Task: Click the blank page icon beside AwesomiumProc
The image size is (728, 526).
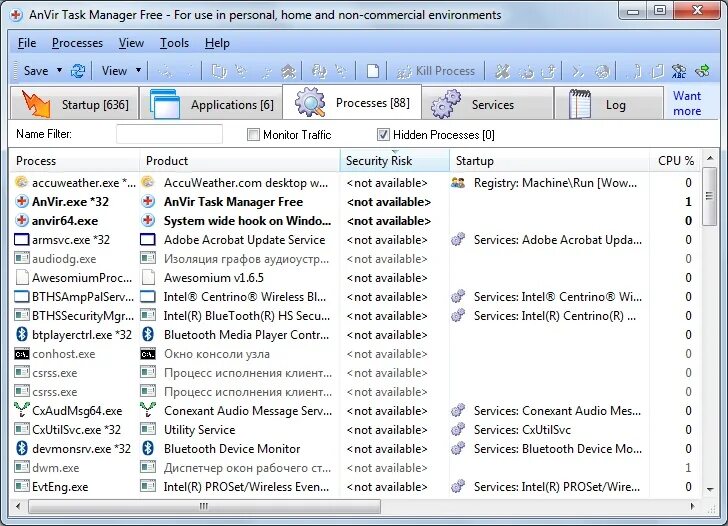Action: click(21, 277)
